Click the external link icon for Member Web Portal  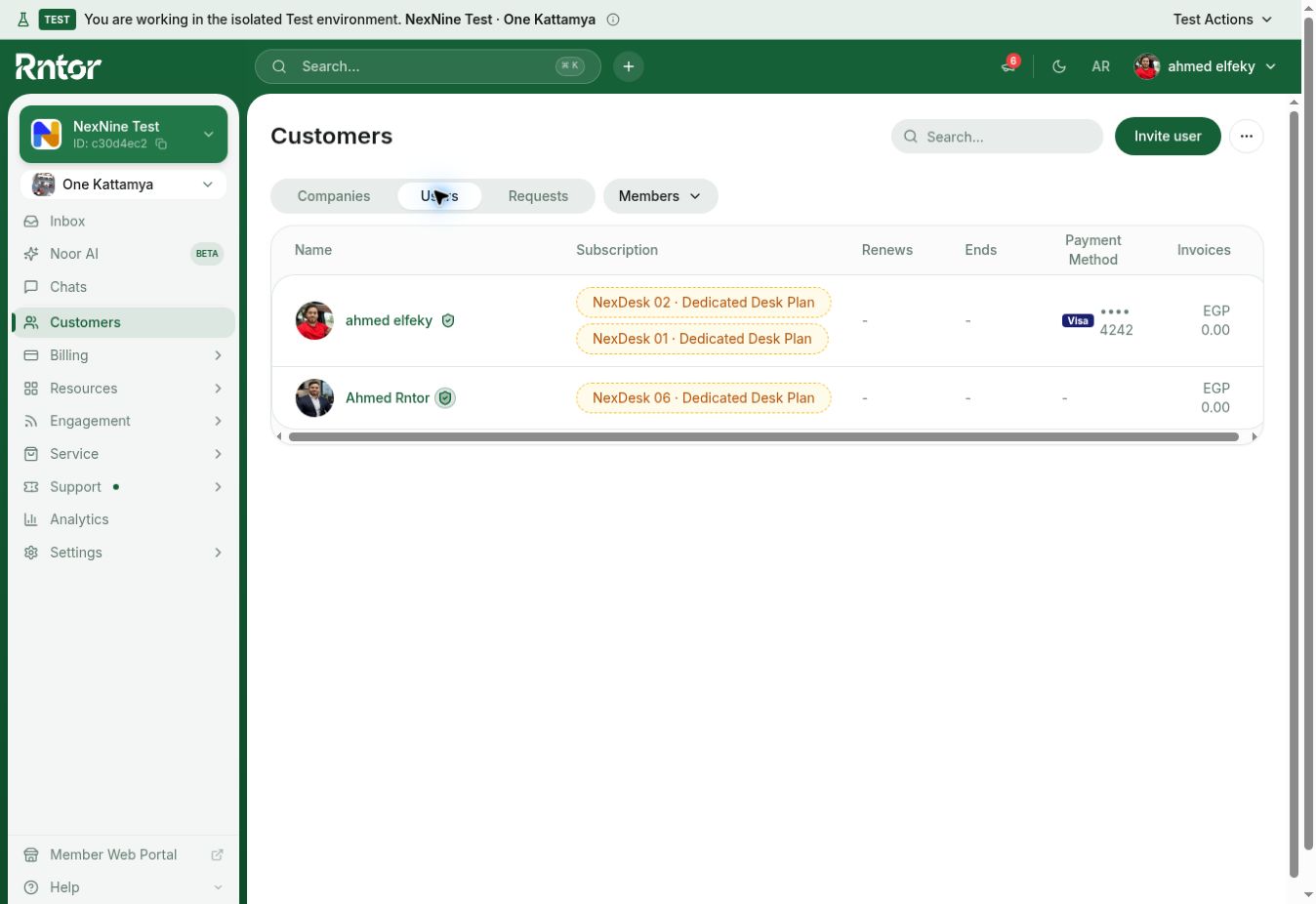[x=218, y=855]
